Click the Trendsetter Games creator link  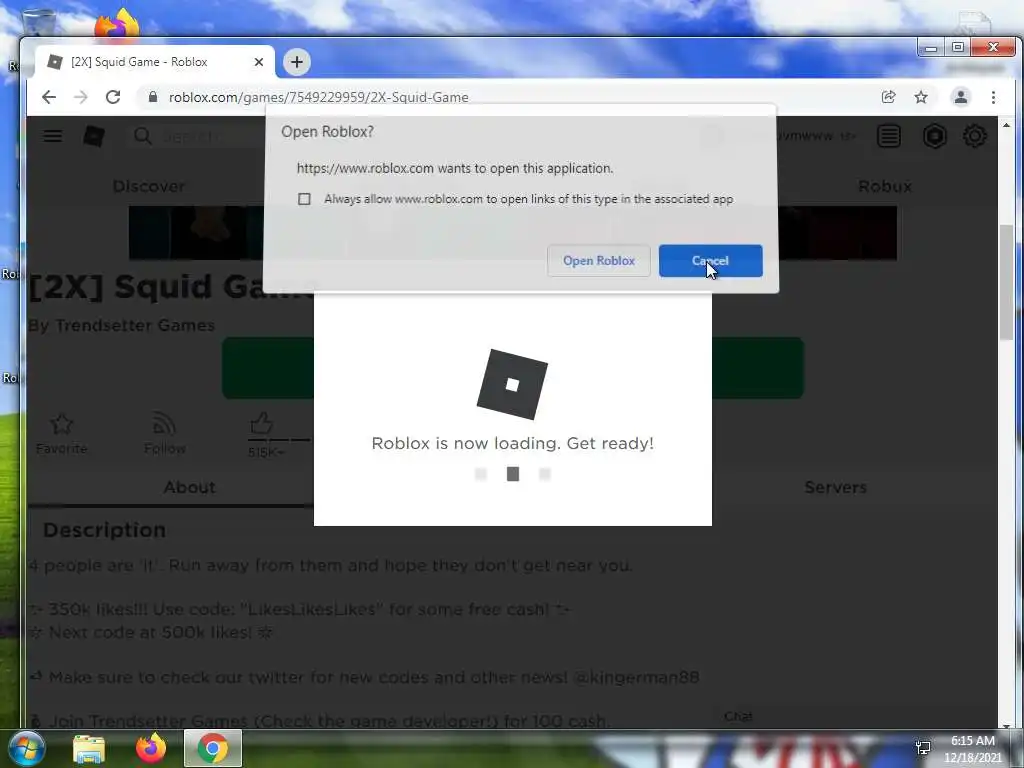click(135, 325)
